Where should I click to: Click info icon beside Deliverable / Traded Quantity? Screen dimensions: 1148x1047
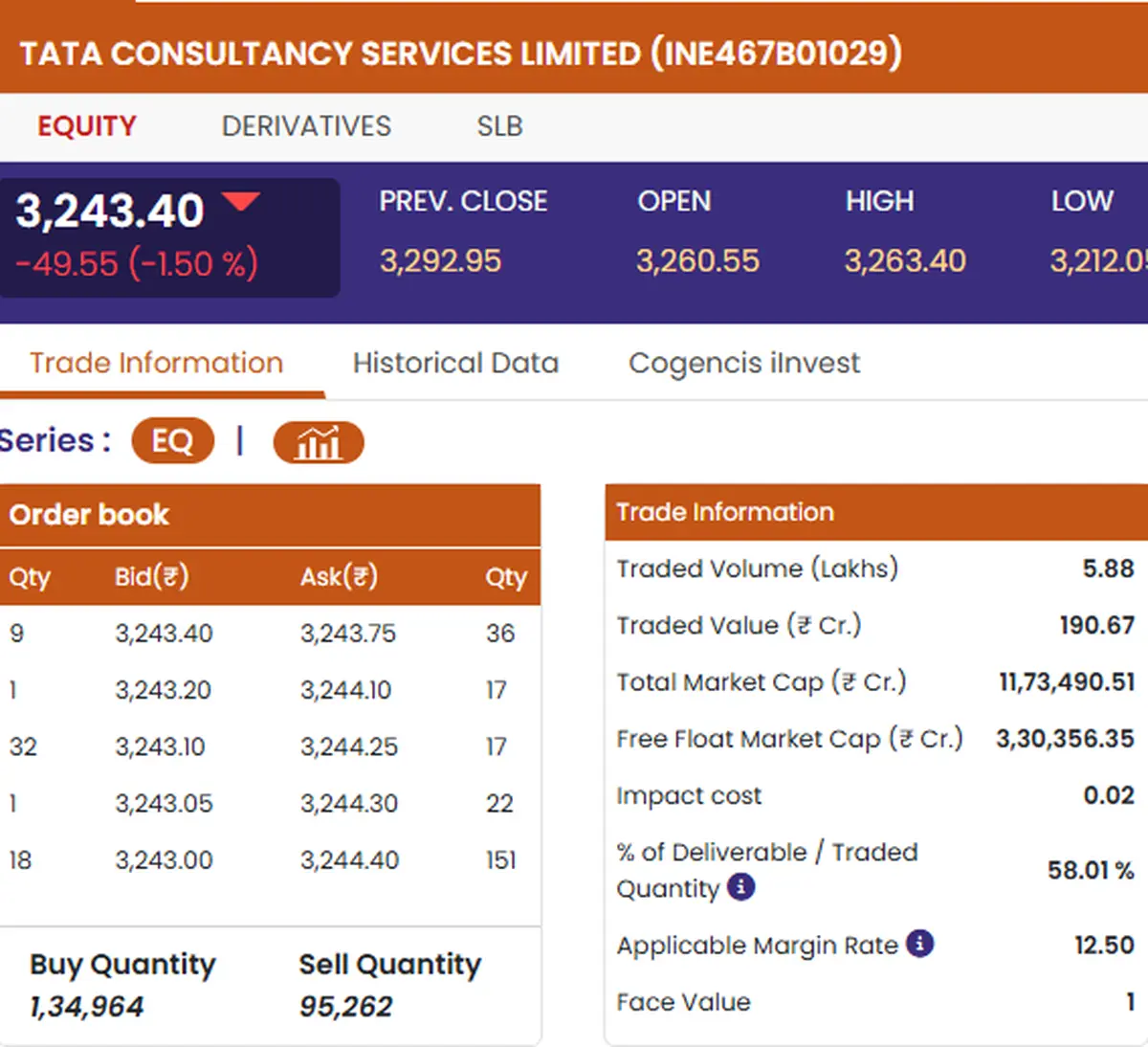point(741,887)
